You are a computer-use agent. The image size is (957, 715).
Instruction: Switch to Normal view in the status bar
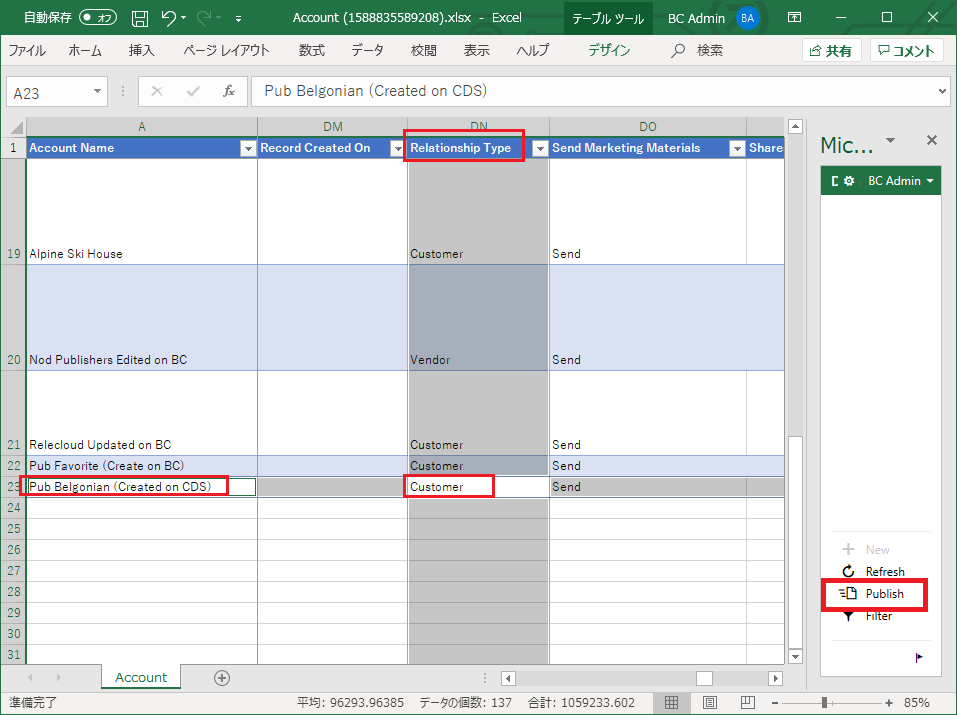(671, 703)
